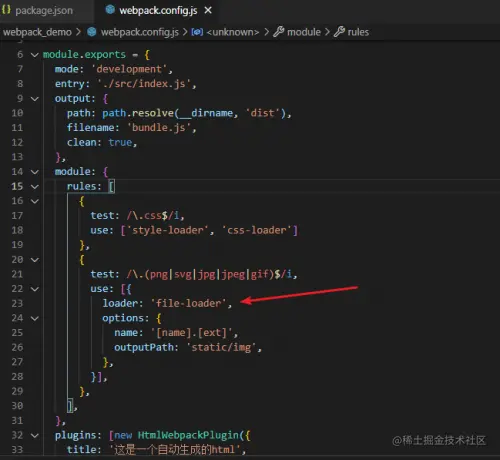The image size is (500, 460).
Task: Fold the options object at line 24
Action: coord(35,318)
